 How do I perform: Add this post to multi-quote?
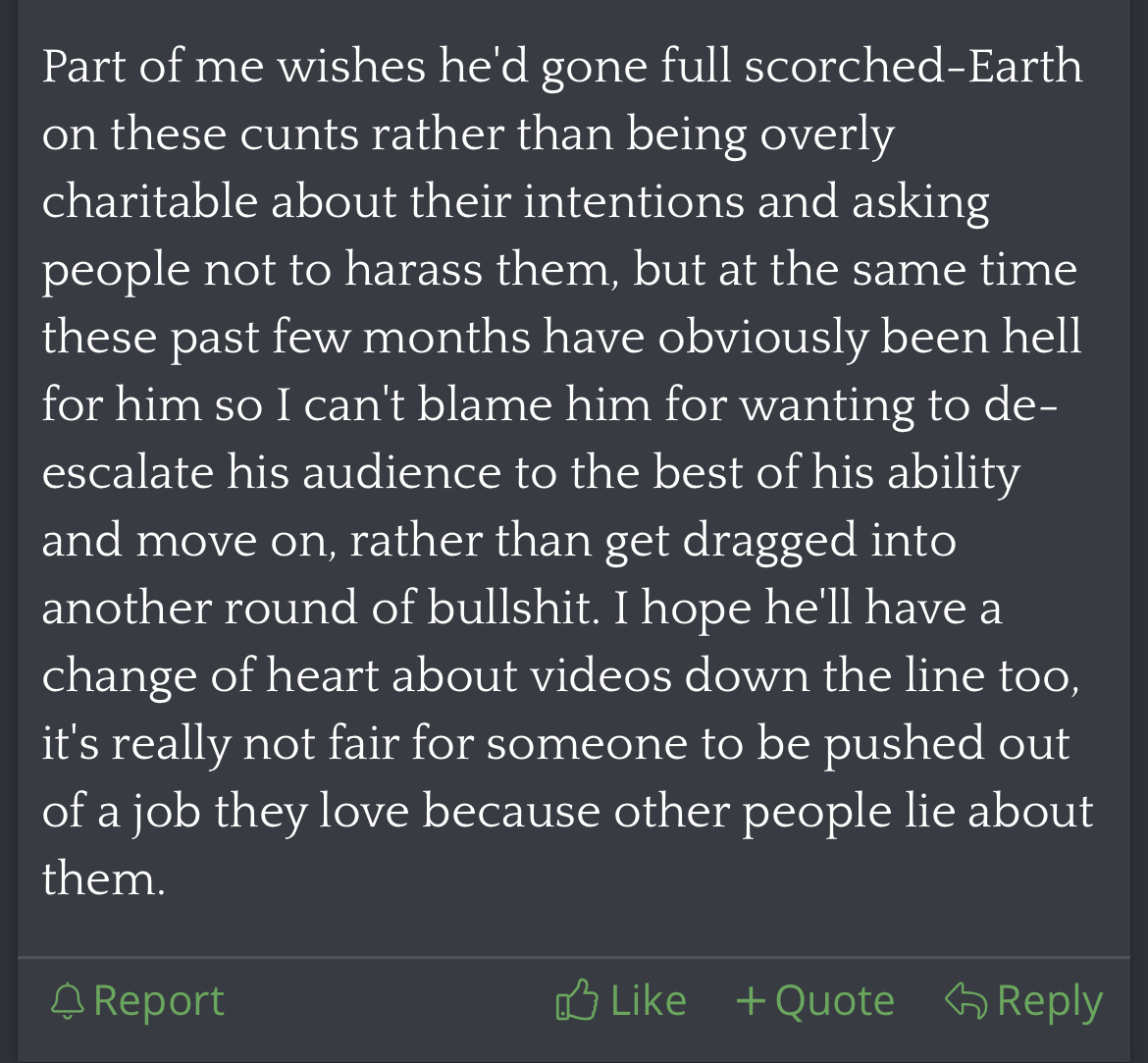[x=815, y=1001]
